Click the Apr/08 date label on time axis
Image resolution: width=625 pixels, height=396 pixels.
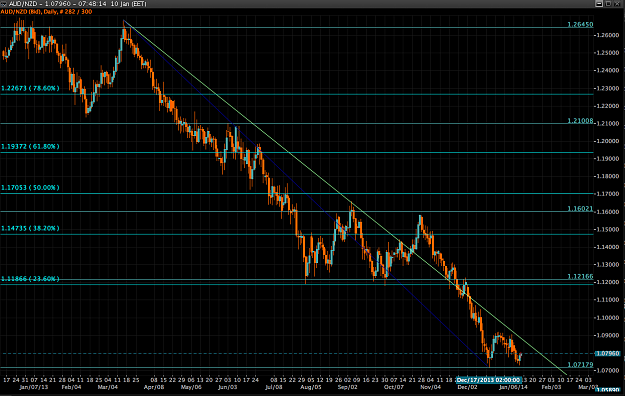click(x=154, y=387)
